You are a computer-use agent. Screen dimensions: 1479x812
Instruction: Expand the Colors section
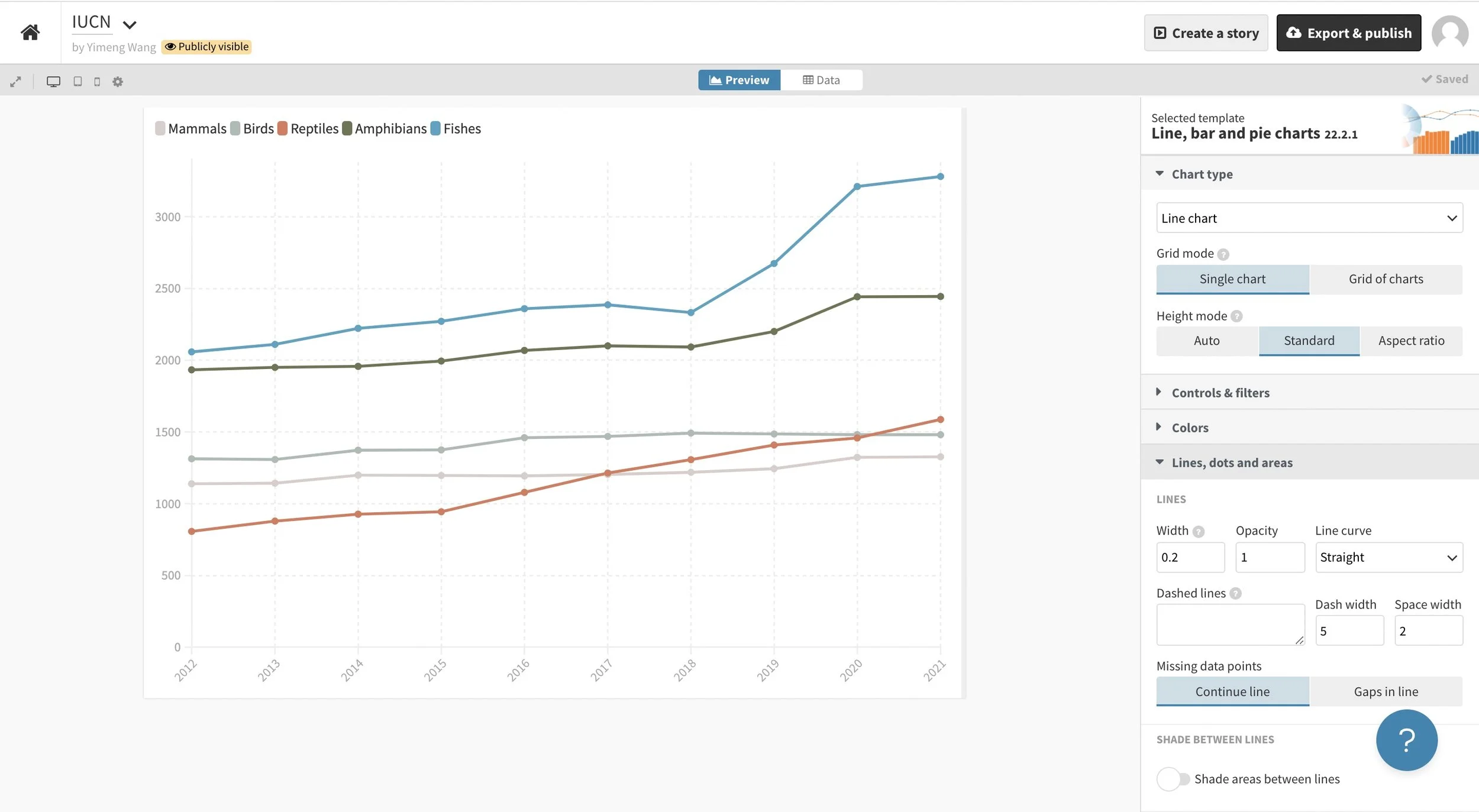[1190, 428]
